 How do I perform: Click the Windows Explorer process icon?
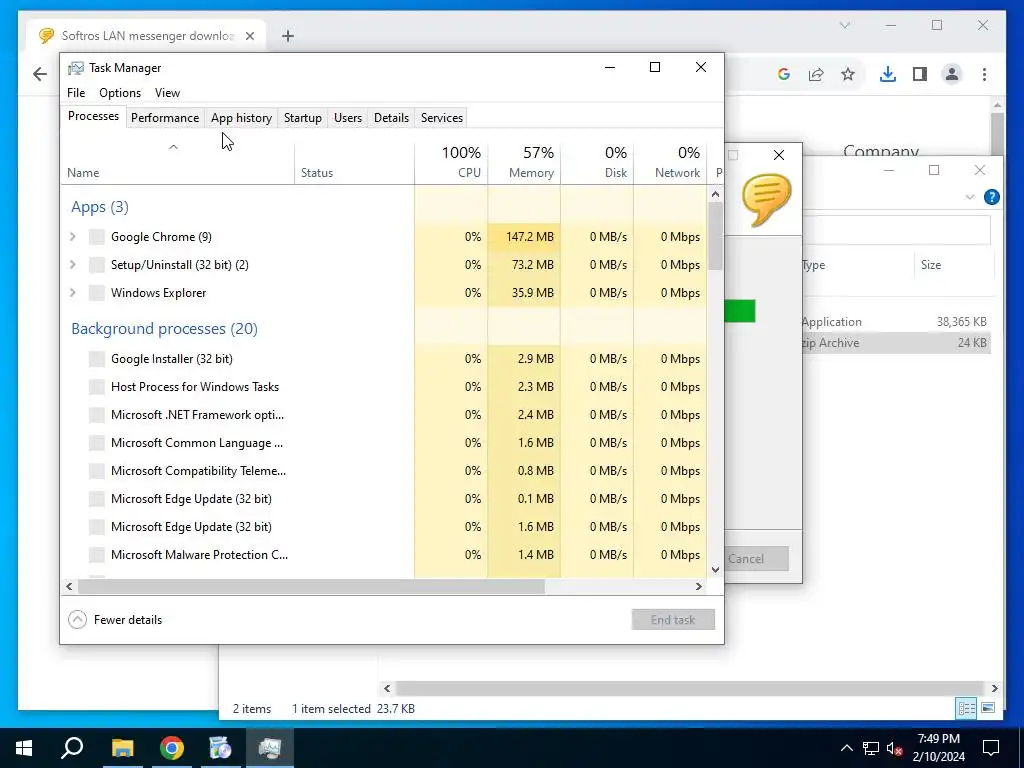point(97,293)
